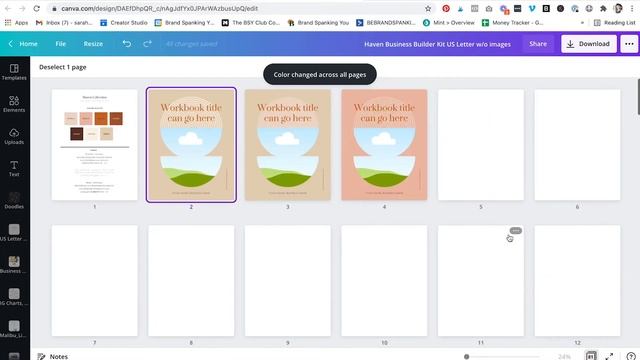Go Home from the editor
This screenshot has width=640, height=360.
pos(24,44)
